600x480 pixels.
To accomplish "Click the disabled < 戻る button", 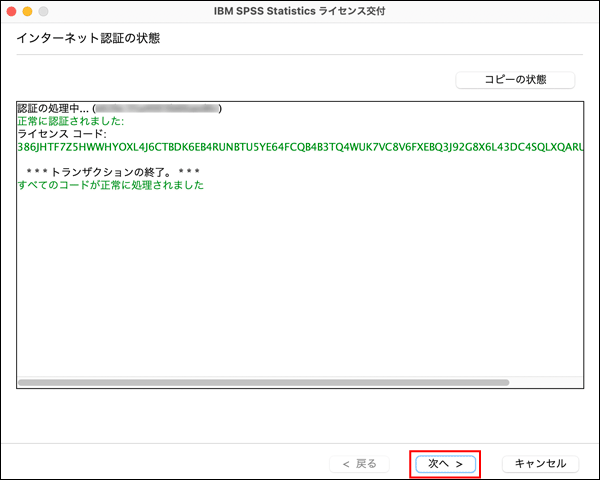I will coord(359,464).
